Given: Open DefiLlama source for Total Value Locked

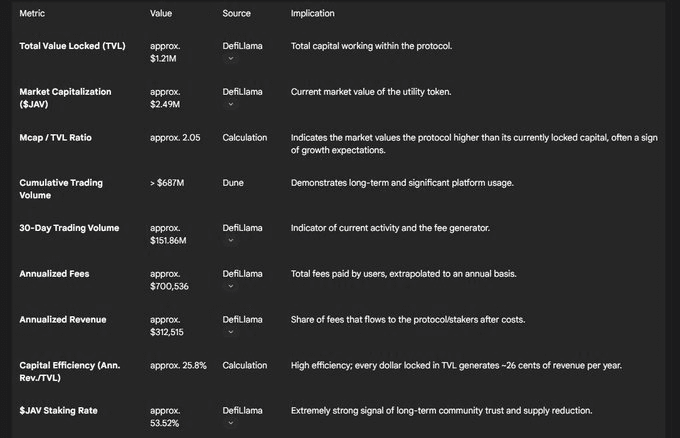Looking at the screenshot, I should click(242, 46).
